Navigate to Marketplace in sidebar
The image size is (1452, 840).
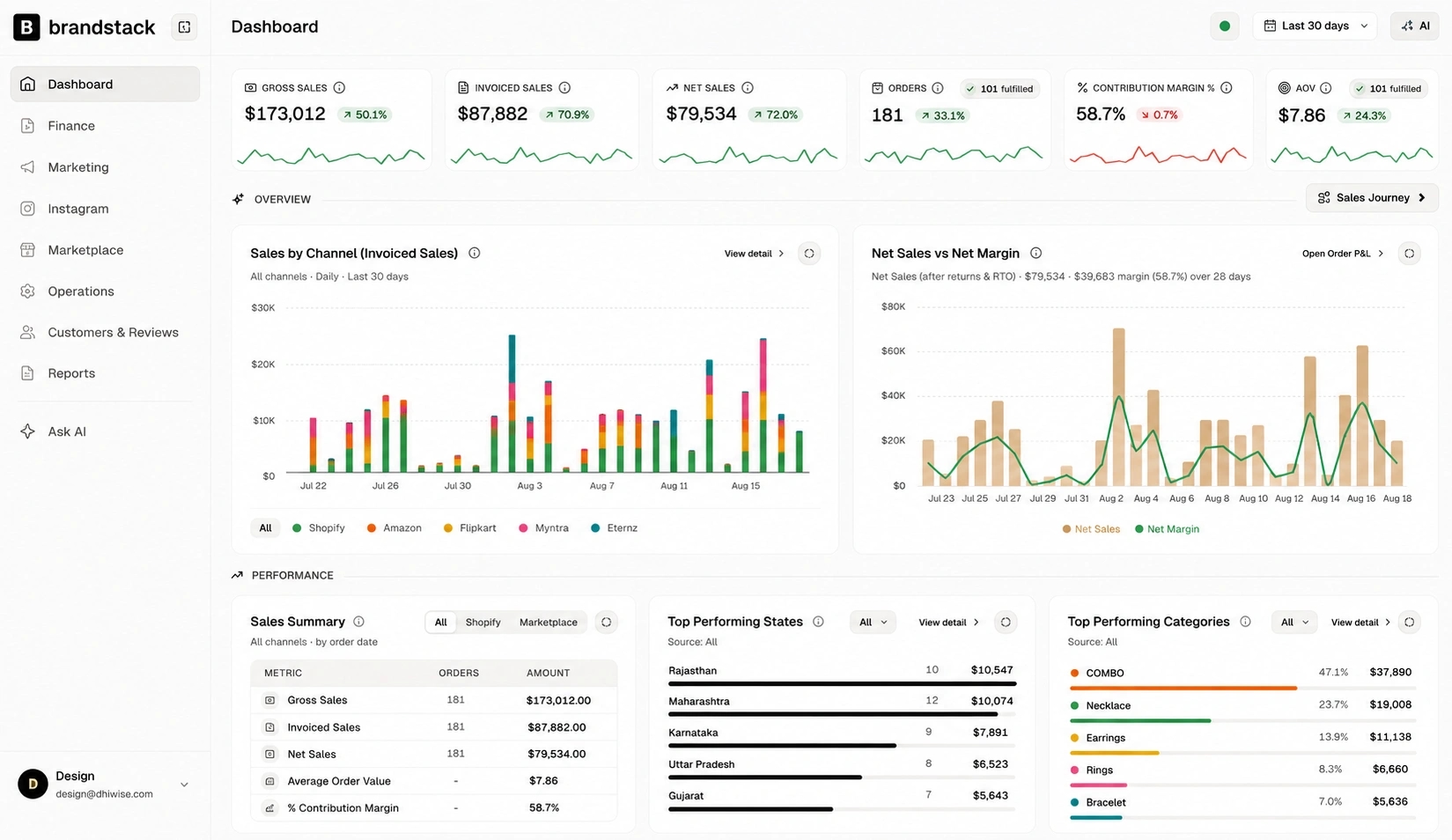pos(105,249)
